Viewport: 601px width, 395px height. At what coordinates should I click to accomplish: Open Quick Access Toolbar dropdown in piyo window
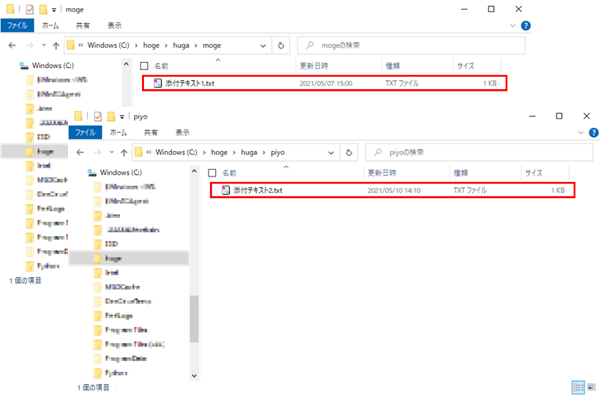122,117
